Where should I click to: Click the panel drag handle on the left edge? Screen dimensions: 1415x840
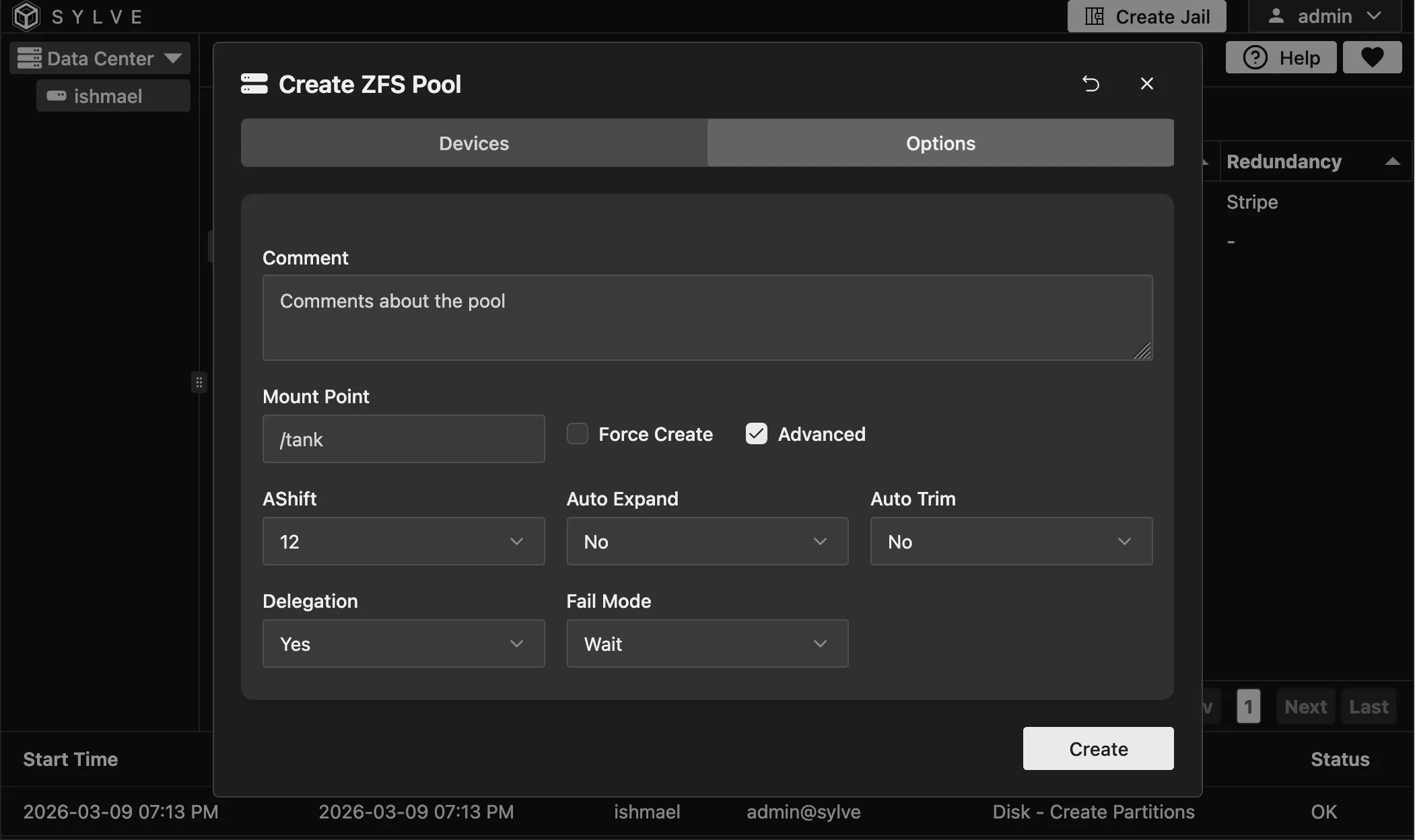pos(199,382)
